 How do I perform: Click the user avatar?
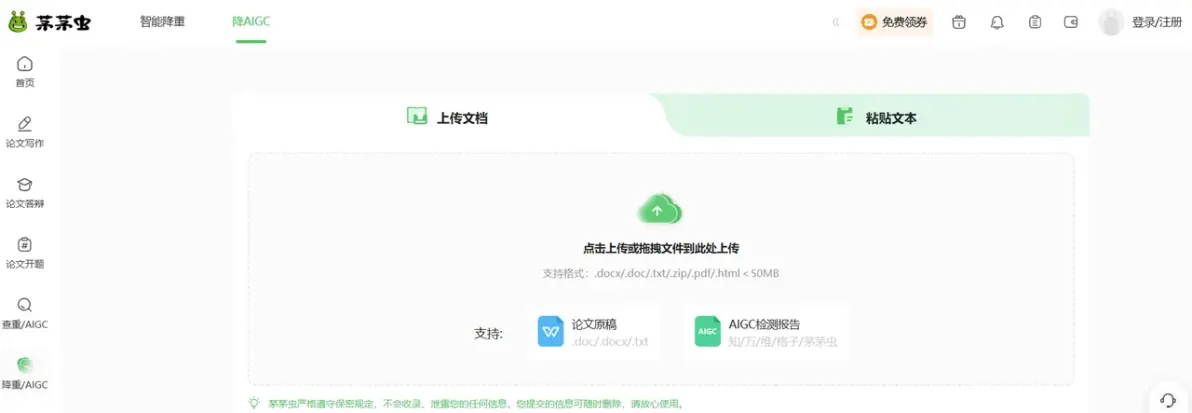[x=1111, y=22]
